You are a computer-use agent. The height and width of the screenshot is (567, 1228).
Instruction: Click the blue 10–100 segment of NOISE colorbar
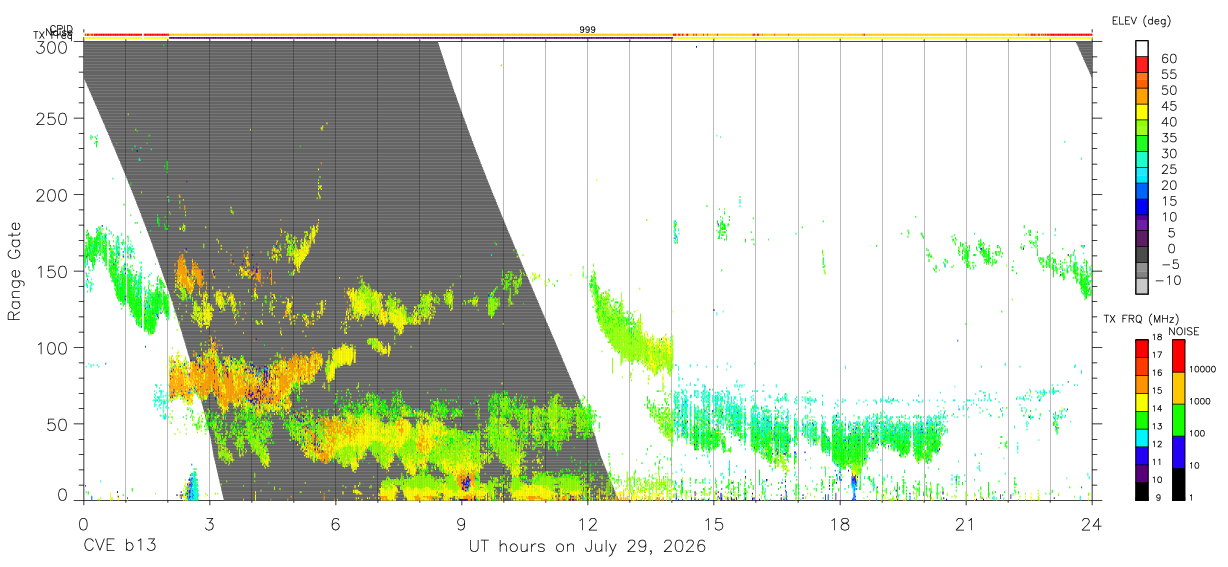(x=1179, y=452)
